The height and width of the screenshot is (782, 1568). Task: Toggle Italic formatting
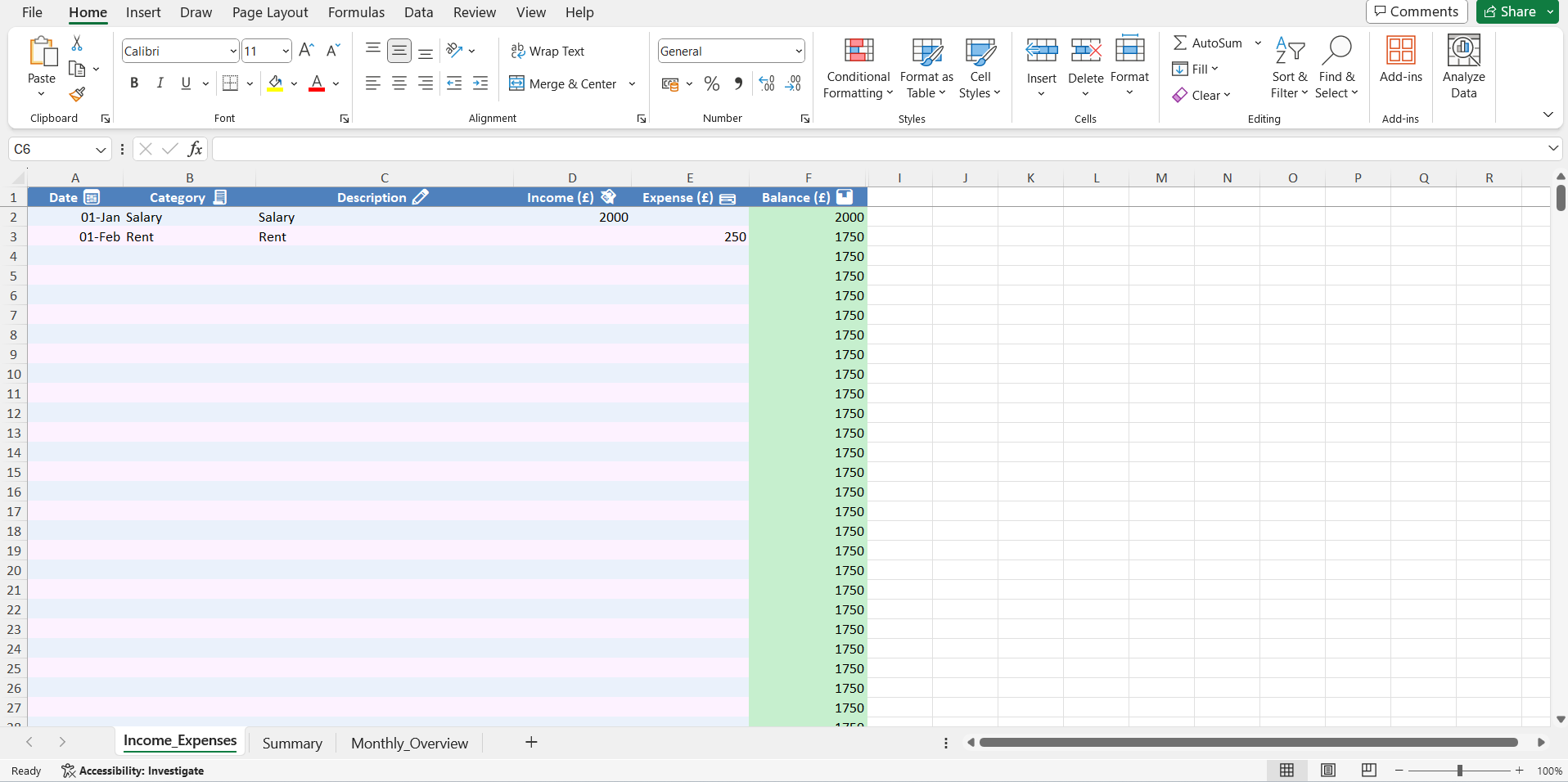160,83
